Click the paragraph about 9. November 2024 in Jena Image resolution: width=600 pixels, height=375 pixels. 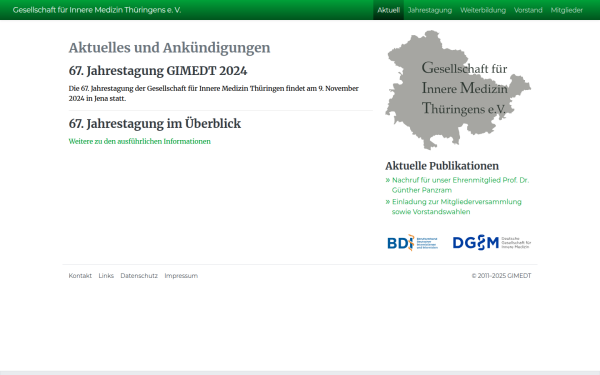click(x=214, y=93)
